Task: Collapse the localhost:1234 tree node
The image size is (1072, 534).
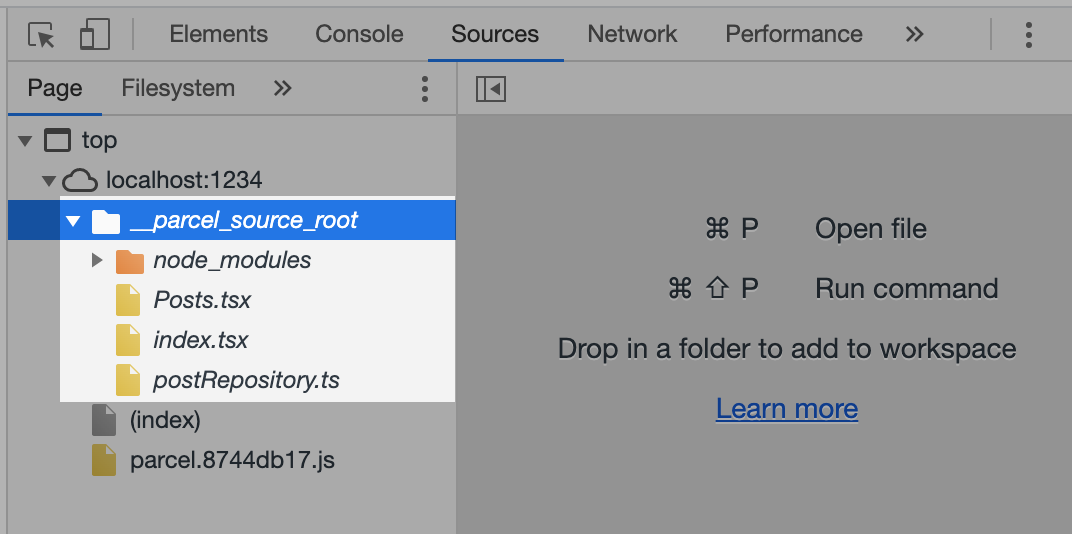Action: click(48, 181)
